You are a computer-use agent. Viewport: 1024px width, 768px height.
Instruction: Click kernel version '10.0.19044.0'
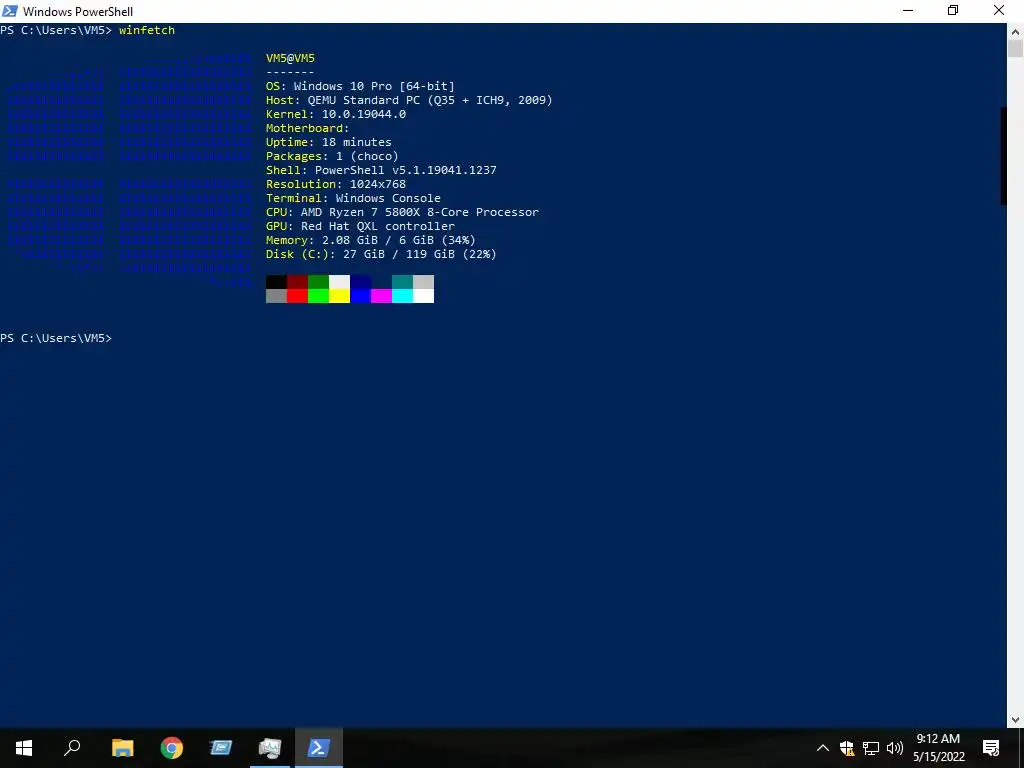[364, 114]
